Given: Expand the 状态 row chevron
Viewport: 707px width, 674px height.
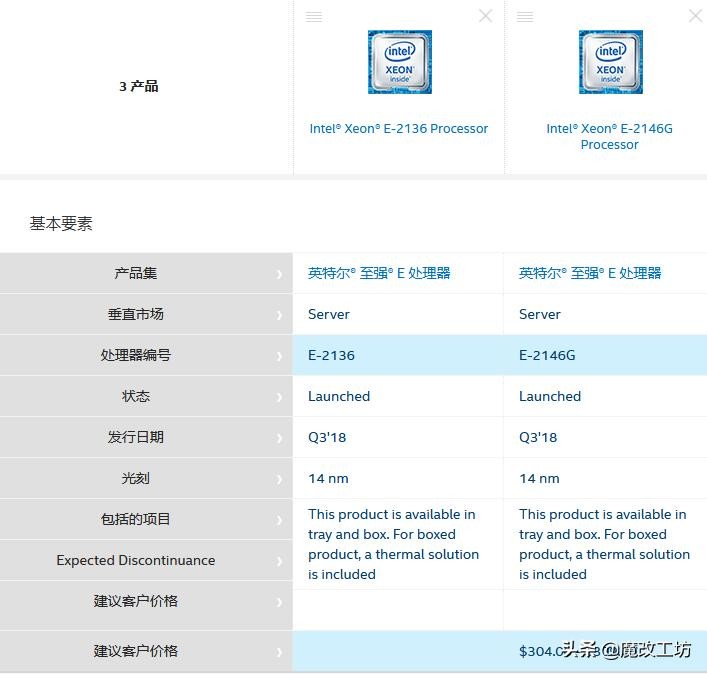Looking at the screenshot, I should click(x=279, y=397).
